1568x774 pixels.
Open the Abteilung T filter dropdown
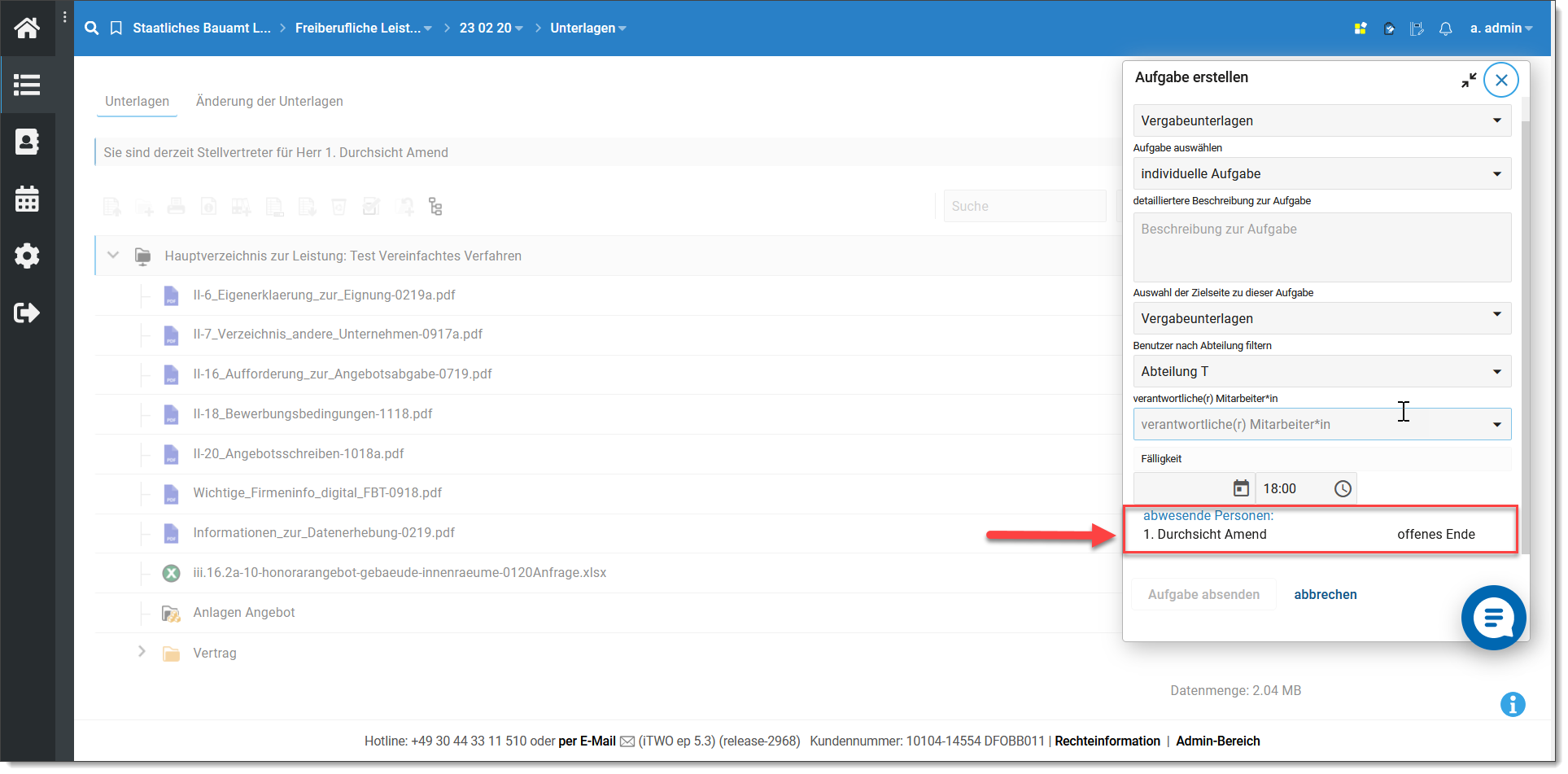[x=1322, y=371]
